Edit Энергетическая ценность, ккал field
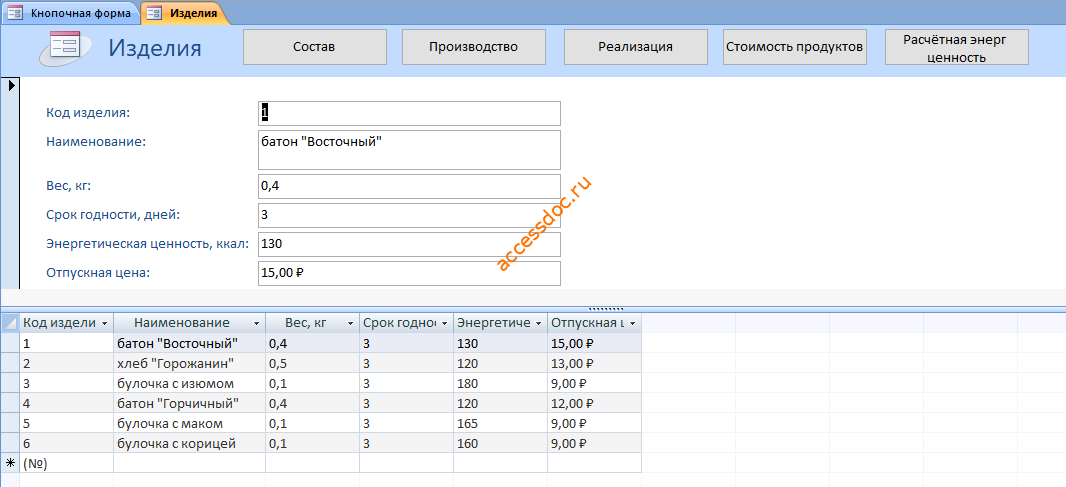Image resolution: width=1066 pixels, height=487 pixels. (x=409, y=244)
